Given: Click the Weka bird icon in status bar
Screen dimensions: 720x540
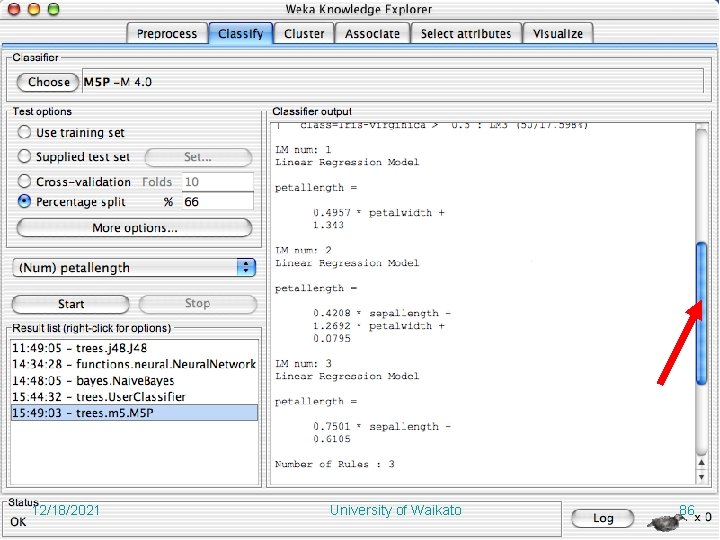Looking at the screenshot, I should pyautogui.click(x=665, y=521).
